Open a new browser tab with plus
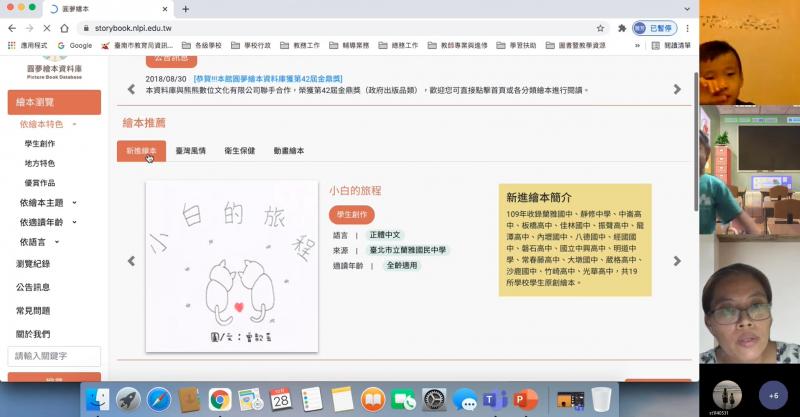 [185, 9]
